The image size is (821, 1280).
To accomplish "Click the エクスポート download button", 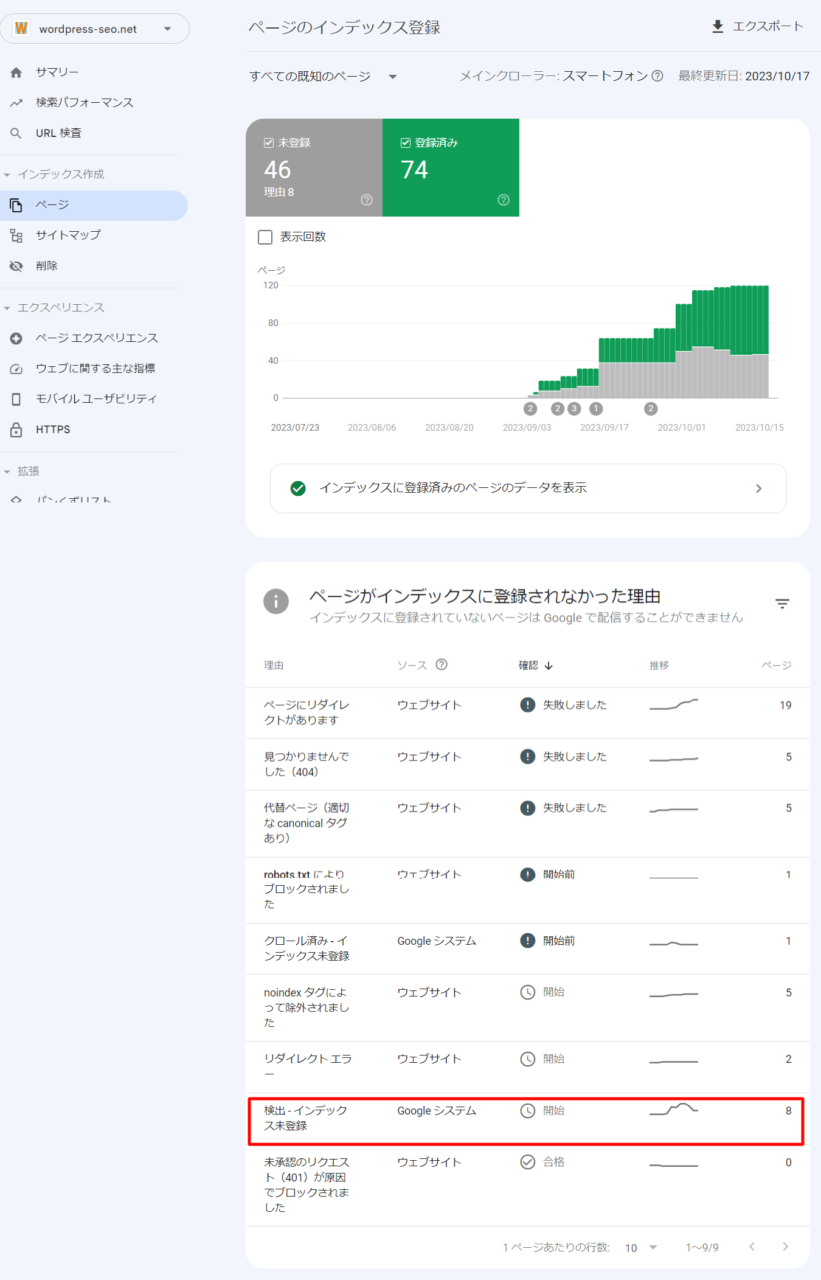I will 757,27.
